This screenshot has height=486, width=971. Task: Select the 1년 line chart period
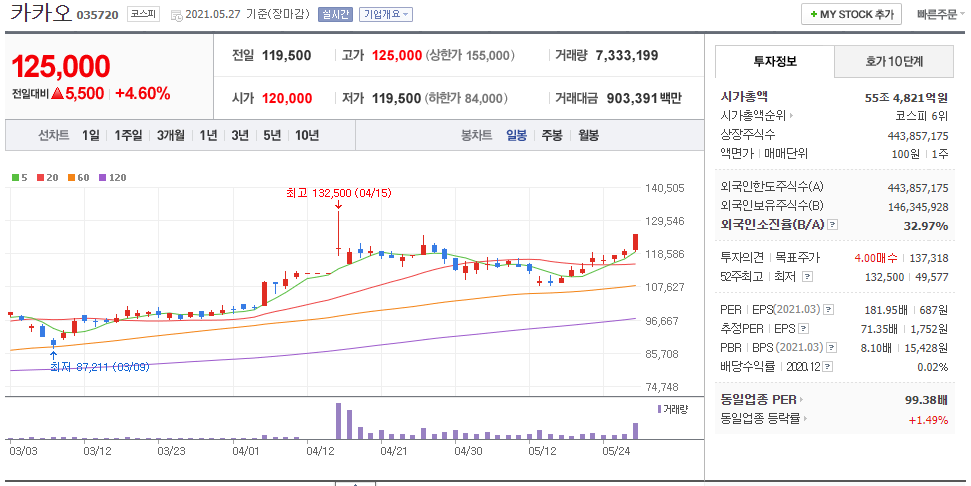(x=208, y=136)
